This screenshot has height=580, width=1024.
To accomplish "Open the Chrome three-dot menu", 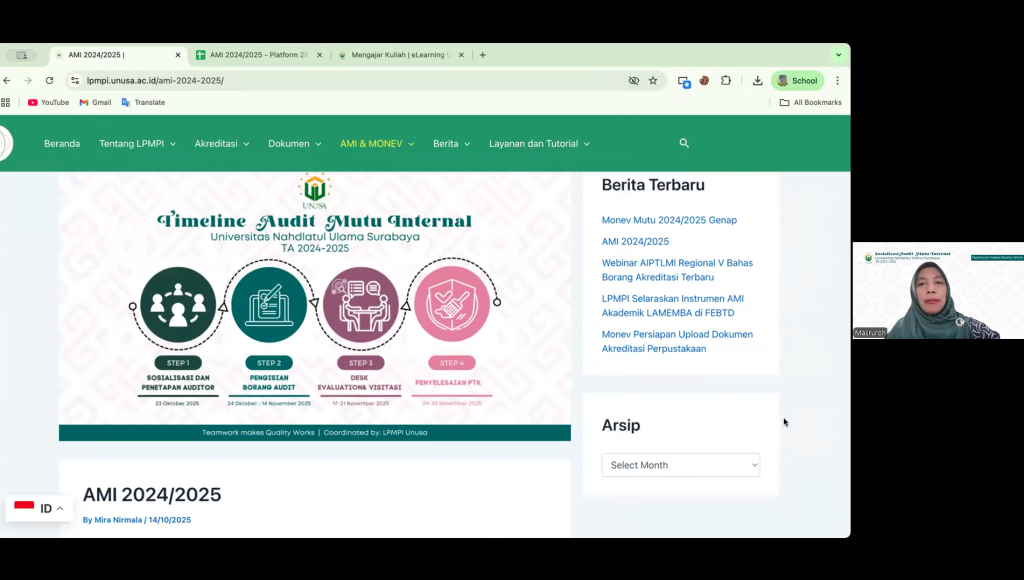I will click(x=837, y=81).
